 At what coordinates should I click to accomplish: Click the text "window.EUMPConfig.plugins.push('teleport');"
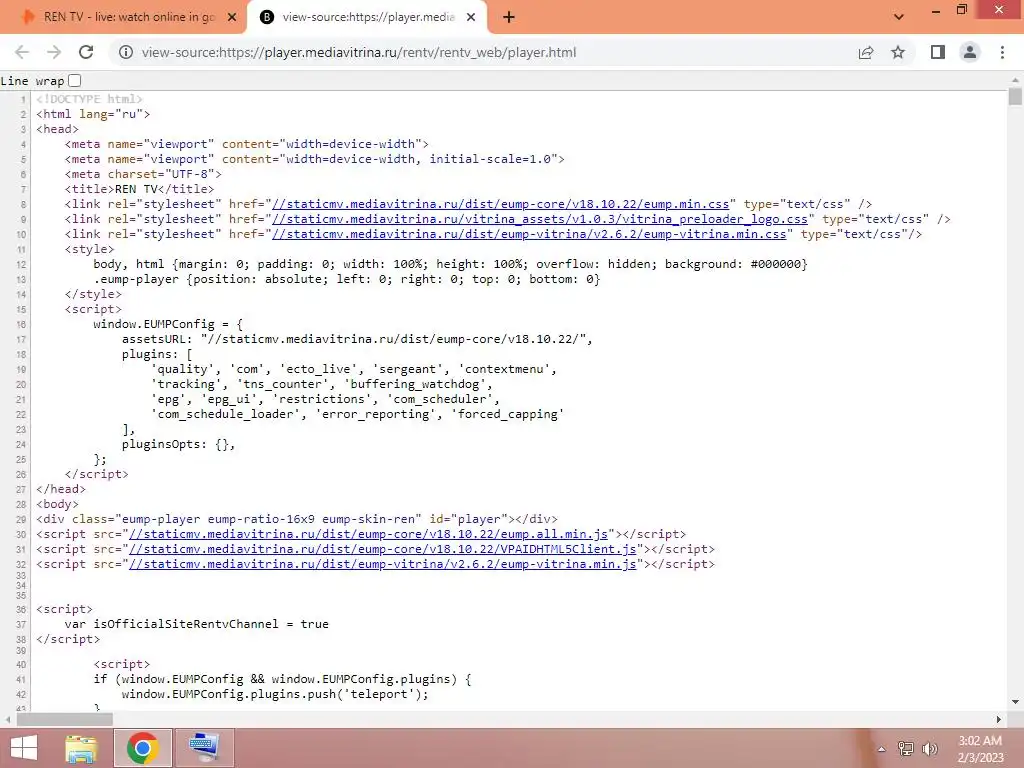275,694
